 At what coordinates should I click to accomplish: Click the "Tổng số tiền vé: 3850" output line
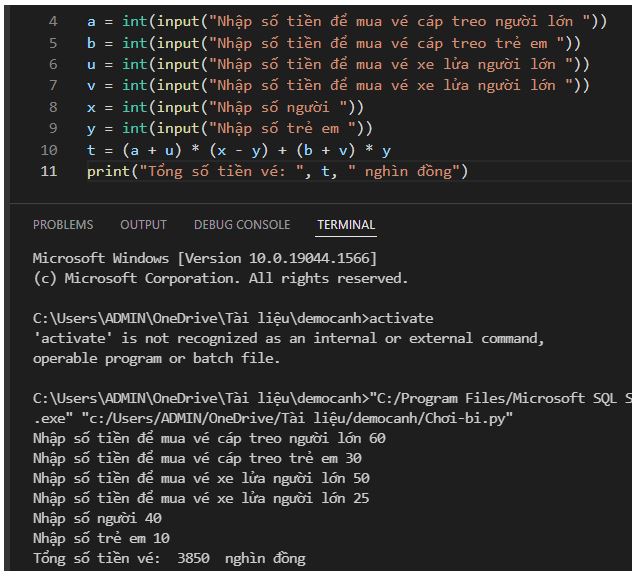[169, 558]
